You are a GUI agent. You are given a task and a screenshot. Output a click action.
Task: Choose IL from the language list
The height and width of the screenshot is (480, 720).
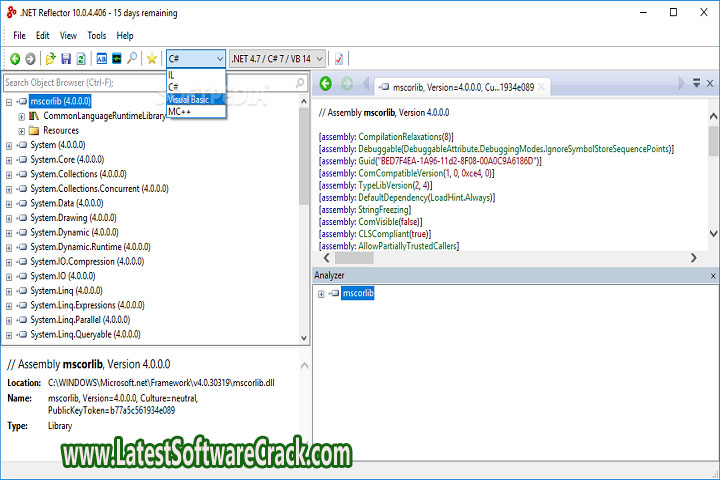tap(196, 75)
